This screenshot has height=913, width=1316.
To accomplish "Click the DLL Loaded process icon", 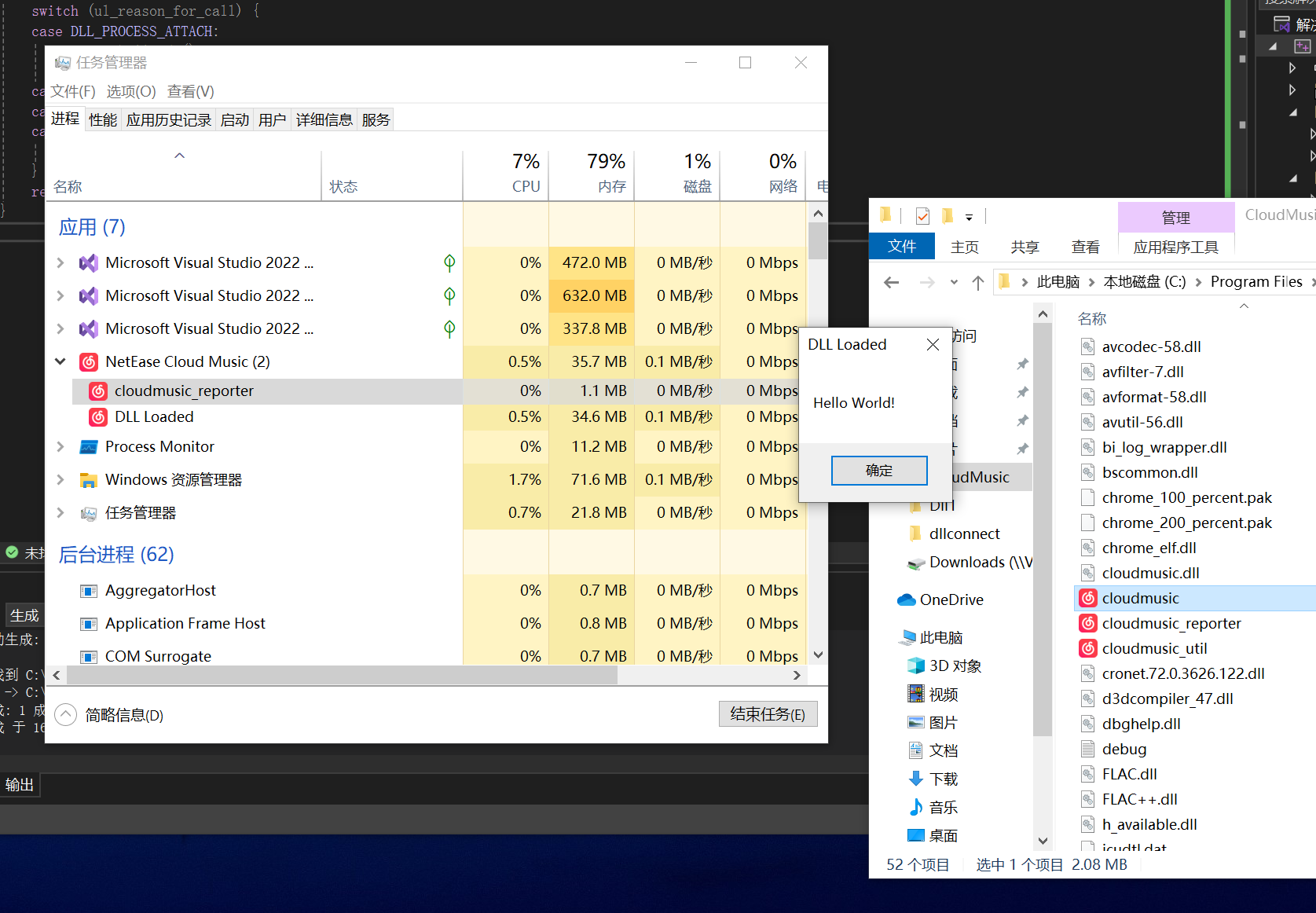I will pos(98,416).
